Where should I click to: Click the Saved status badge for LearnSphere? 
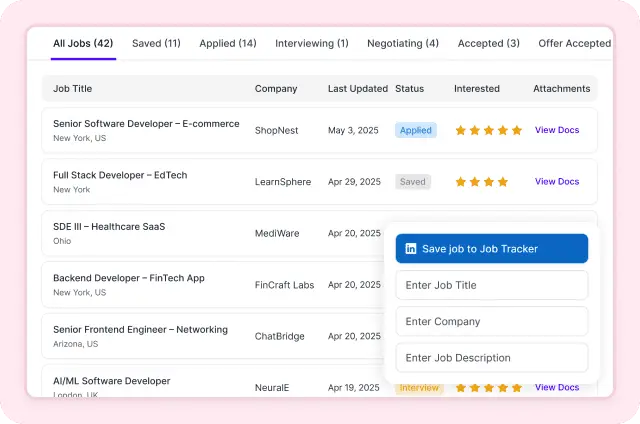(x=413, y=182)
